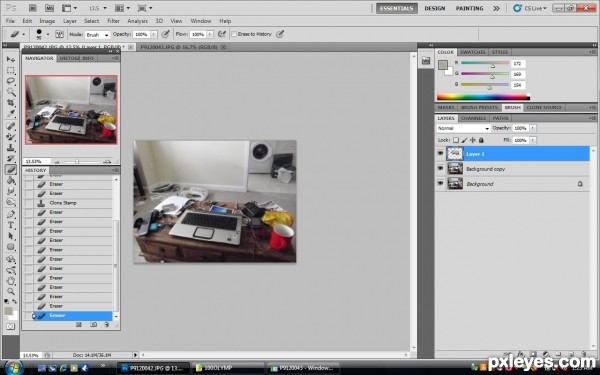Switch to Painting workspace
Image resolution: width=600 pixels, height=375 pixels.
(470, 8)
